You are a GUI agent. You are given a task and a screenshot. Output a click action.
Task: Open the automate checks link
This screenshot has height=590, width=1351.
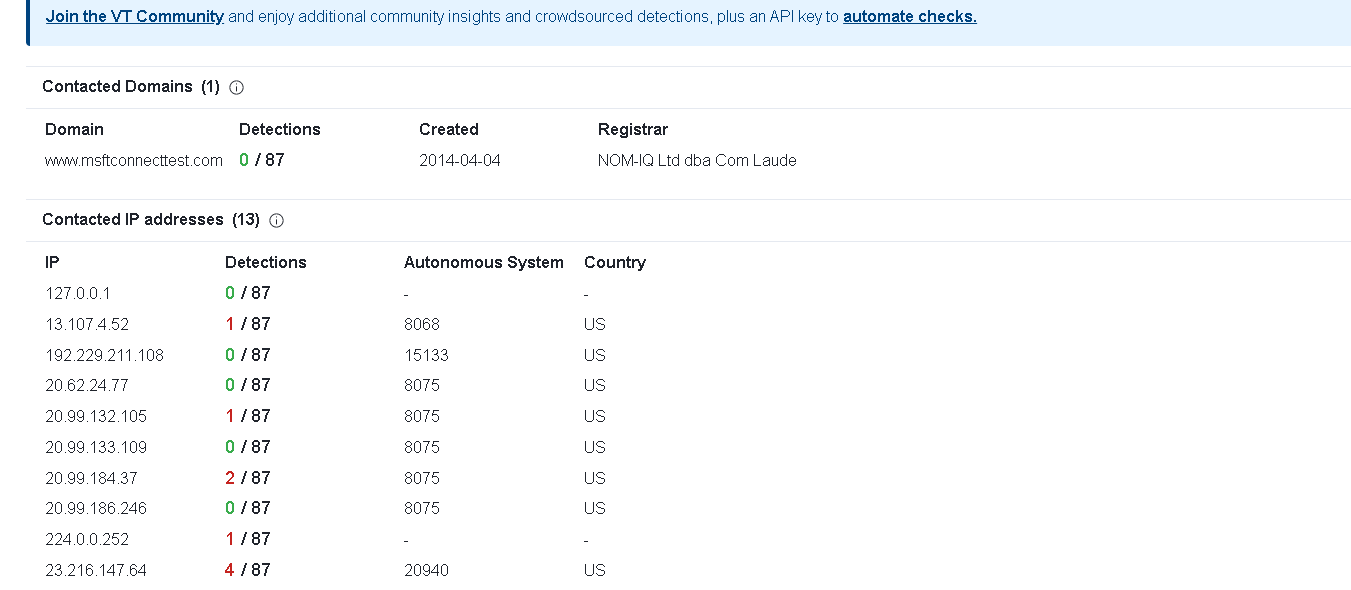pos(910,16)
